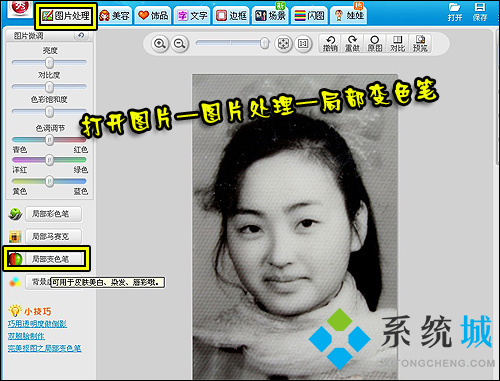Click the 重做 redo icon

352,44
